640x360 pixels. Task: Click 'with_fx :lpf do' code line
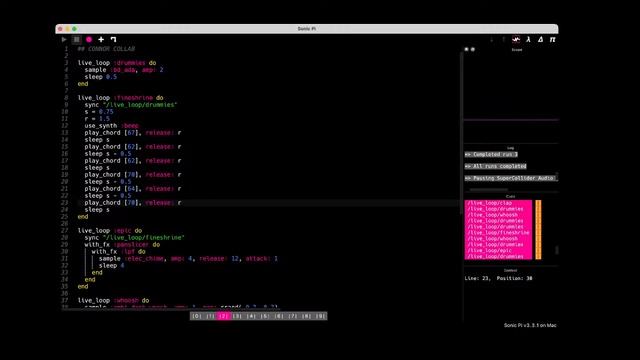[118, 251]
